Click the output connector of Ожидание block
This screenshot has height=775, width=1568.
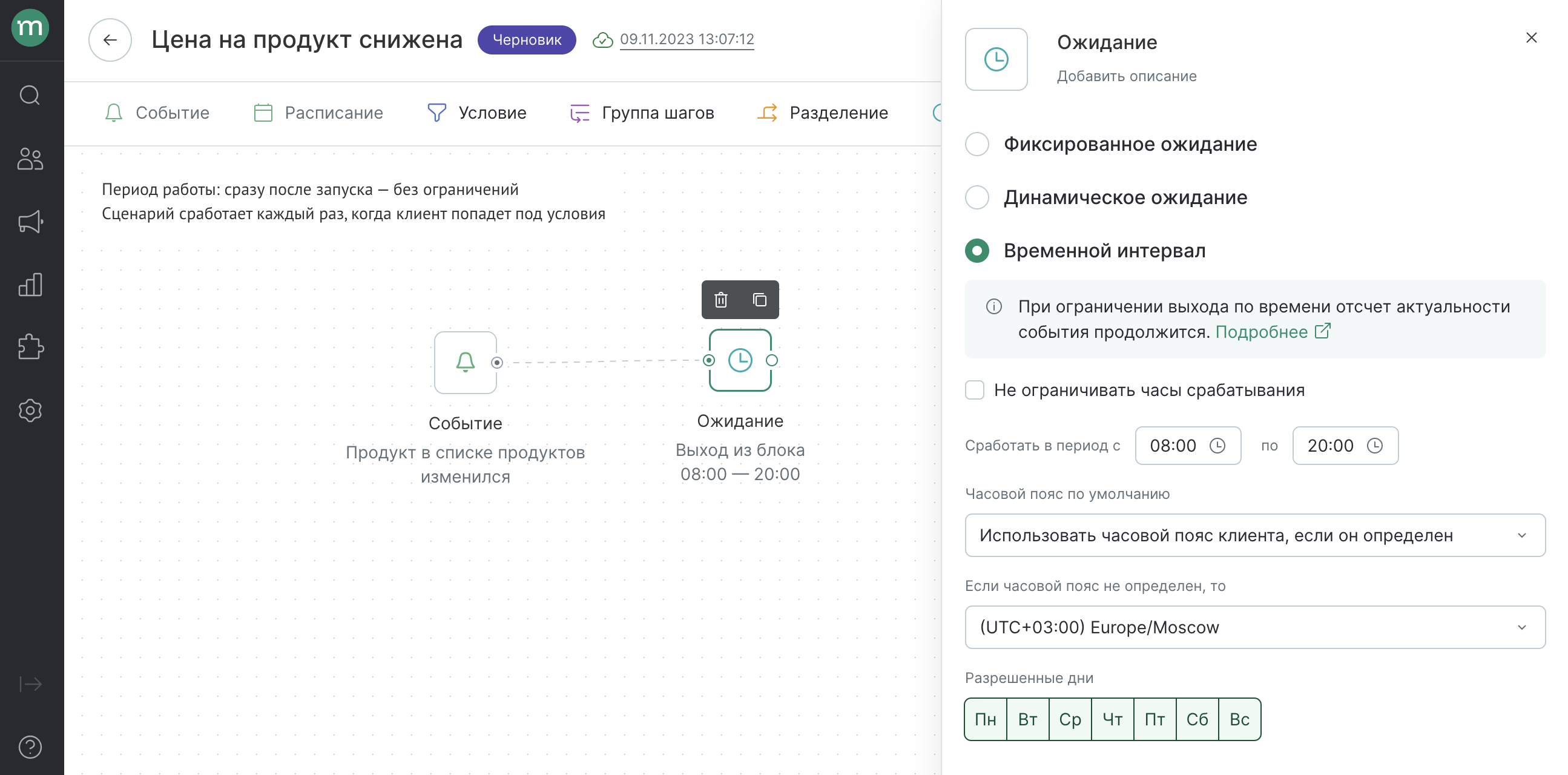772,360
